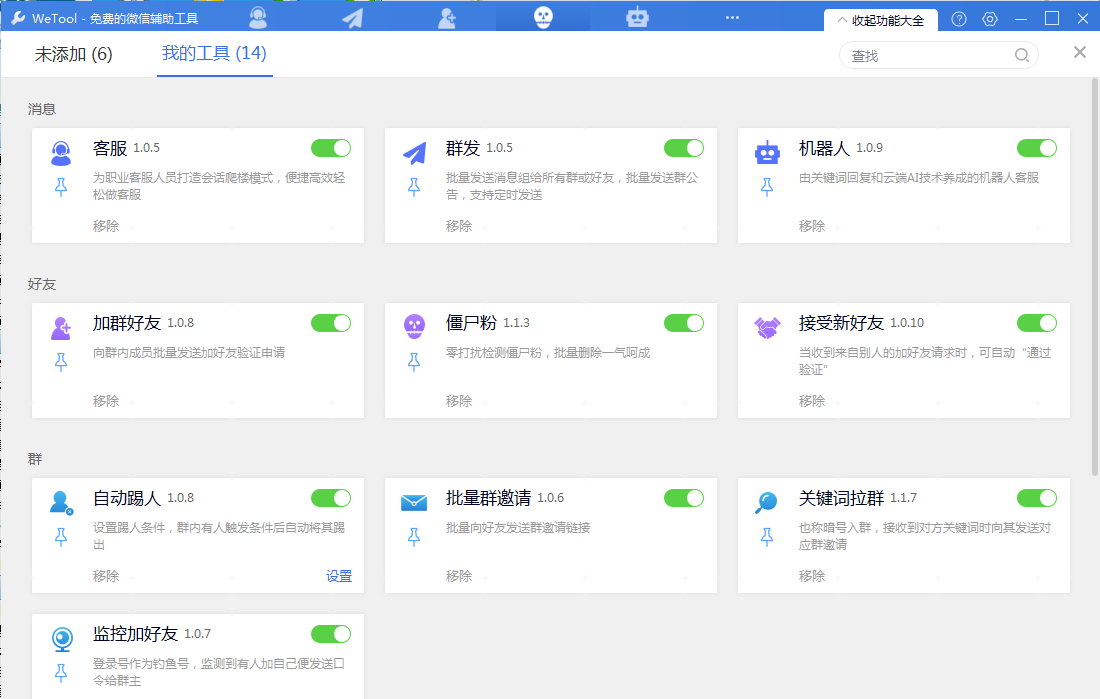Click the 僵尸粉 title text
This screenshot has height=699, width=1100.
471,323
